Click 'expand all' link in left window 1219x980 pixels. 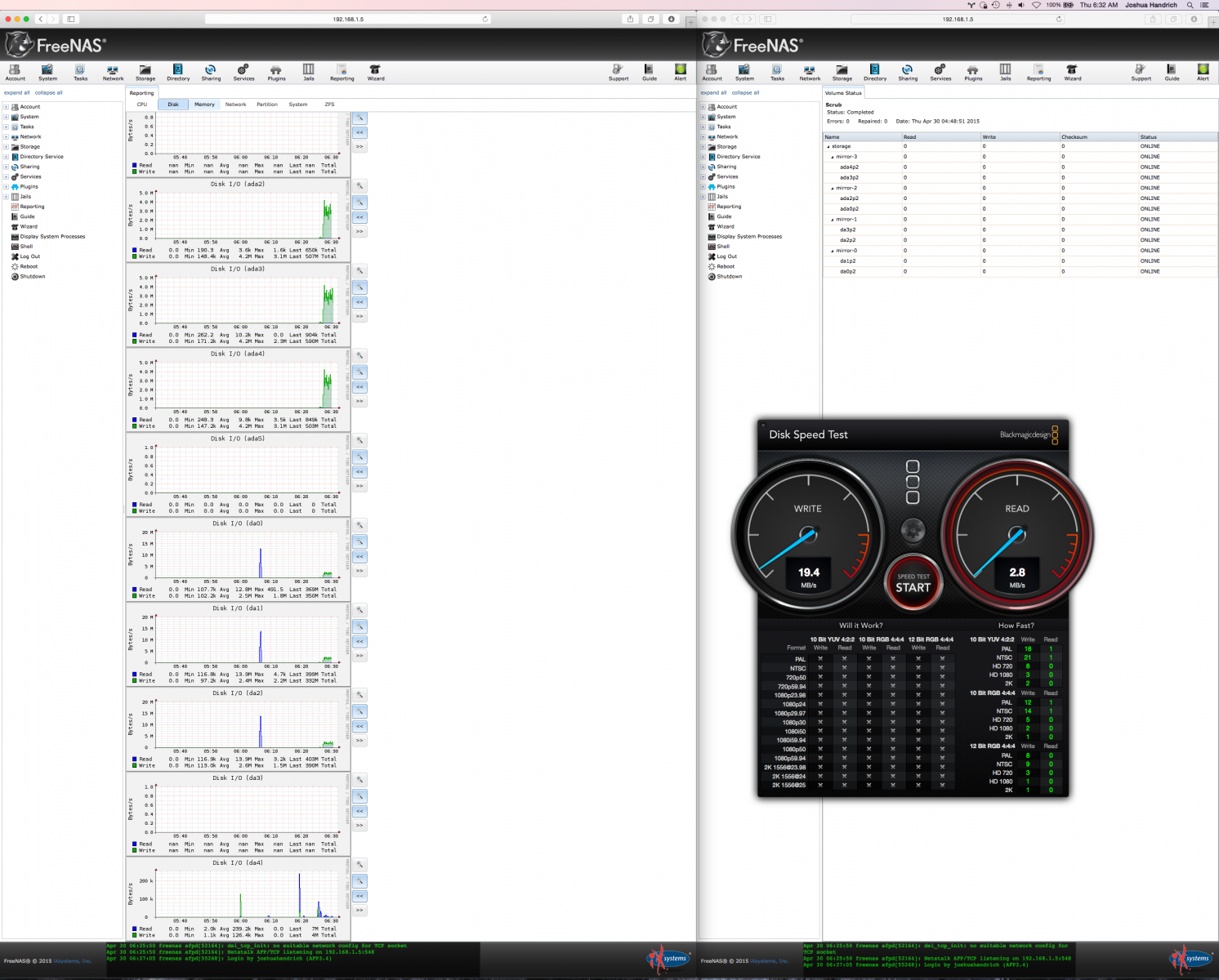point(17,93)
